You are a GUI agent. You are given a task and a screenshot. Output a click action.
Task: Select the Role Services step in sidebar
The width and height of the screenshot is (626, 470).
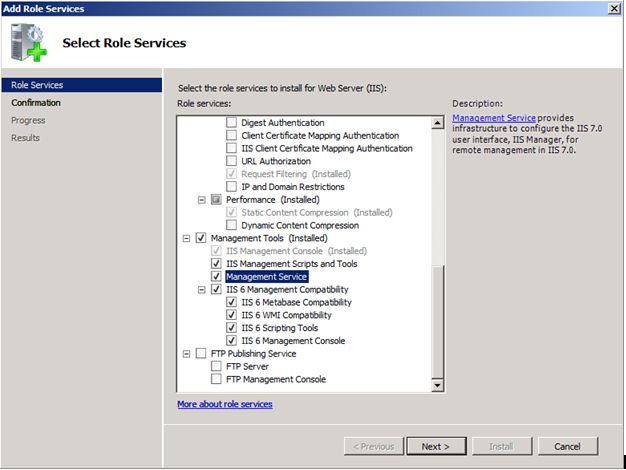[37, 86]
